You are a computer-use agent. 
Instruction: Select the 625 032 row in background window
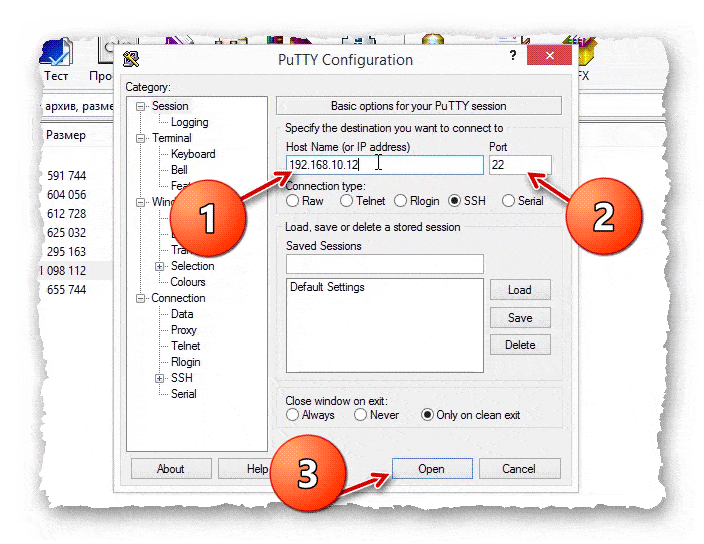pos(66,233)
